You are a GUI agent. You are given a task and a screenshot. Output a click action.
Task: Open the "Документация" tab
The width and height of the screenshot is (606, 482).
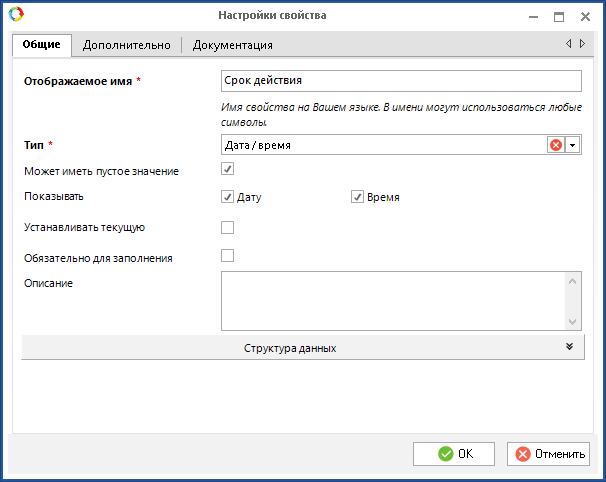(x=232, y=45)
